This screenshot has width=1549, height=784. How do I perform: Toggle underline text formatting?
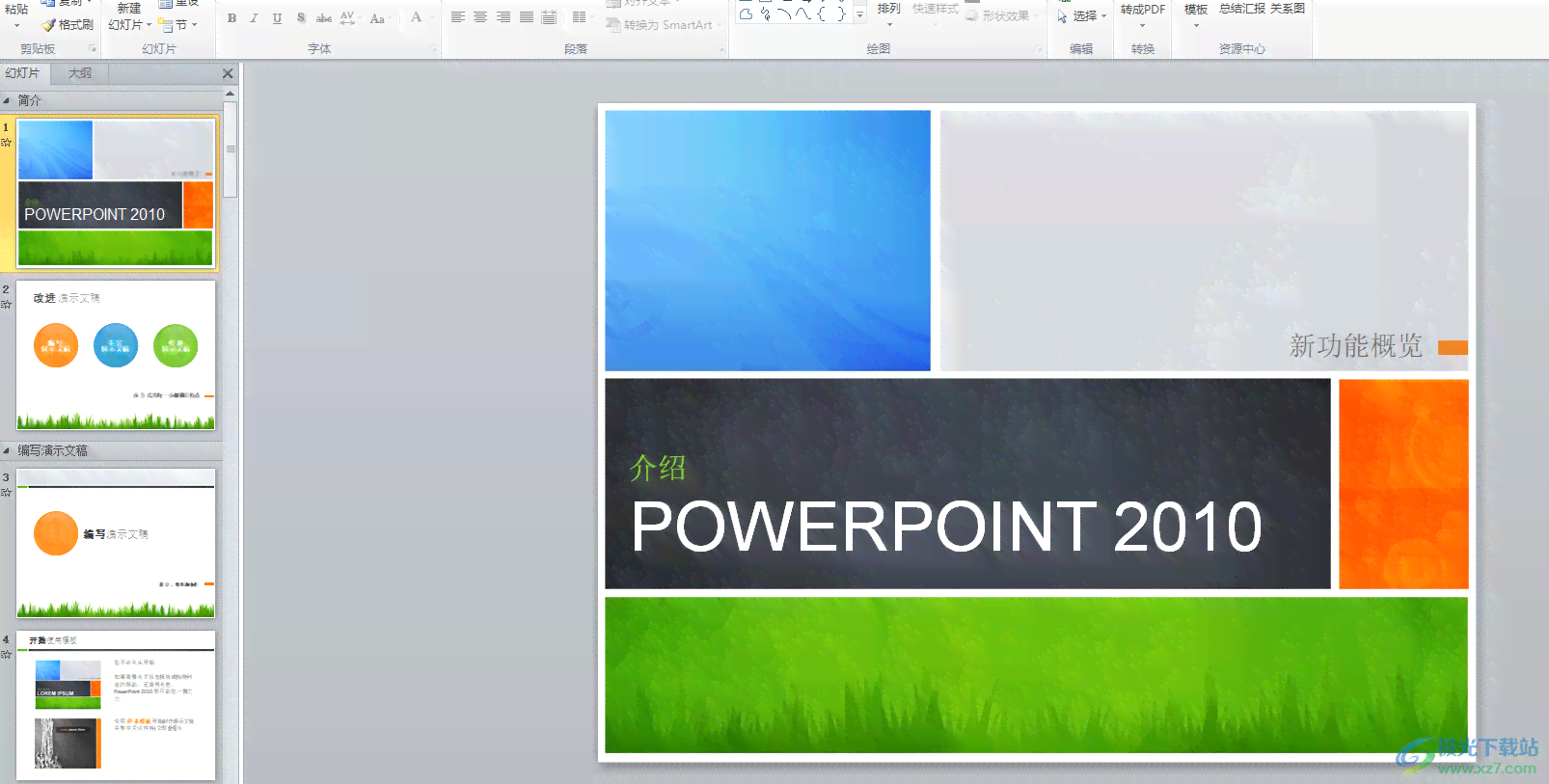click(277, 18)
